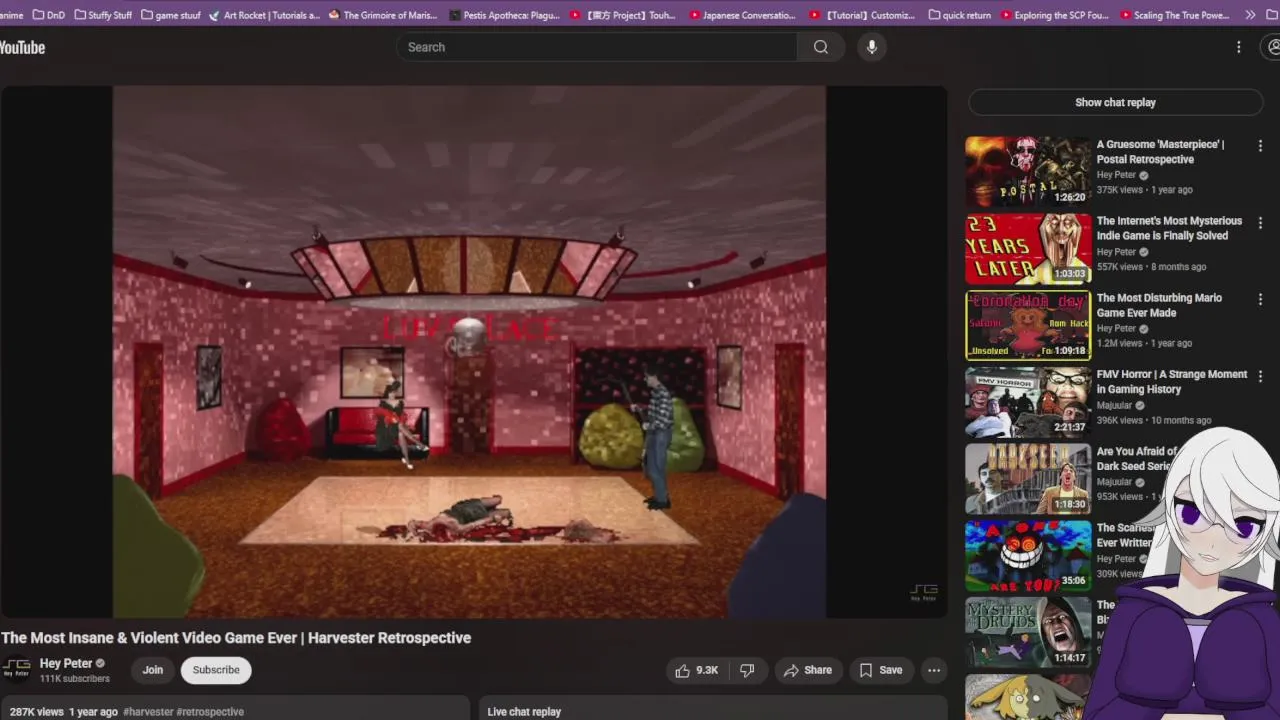Go to YouTube home via logo
Screen dimensions: 1280x720
(22, 47)
